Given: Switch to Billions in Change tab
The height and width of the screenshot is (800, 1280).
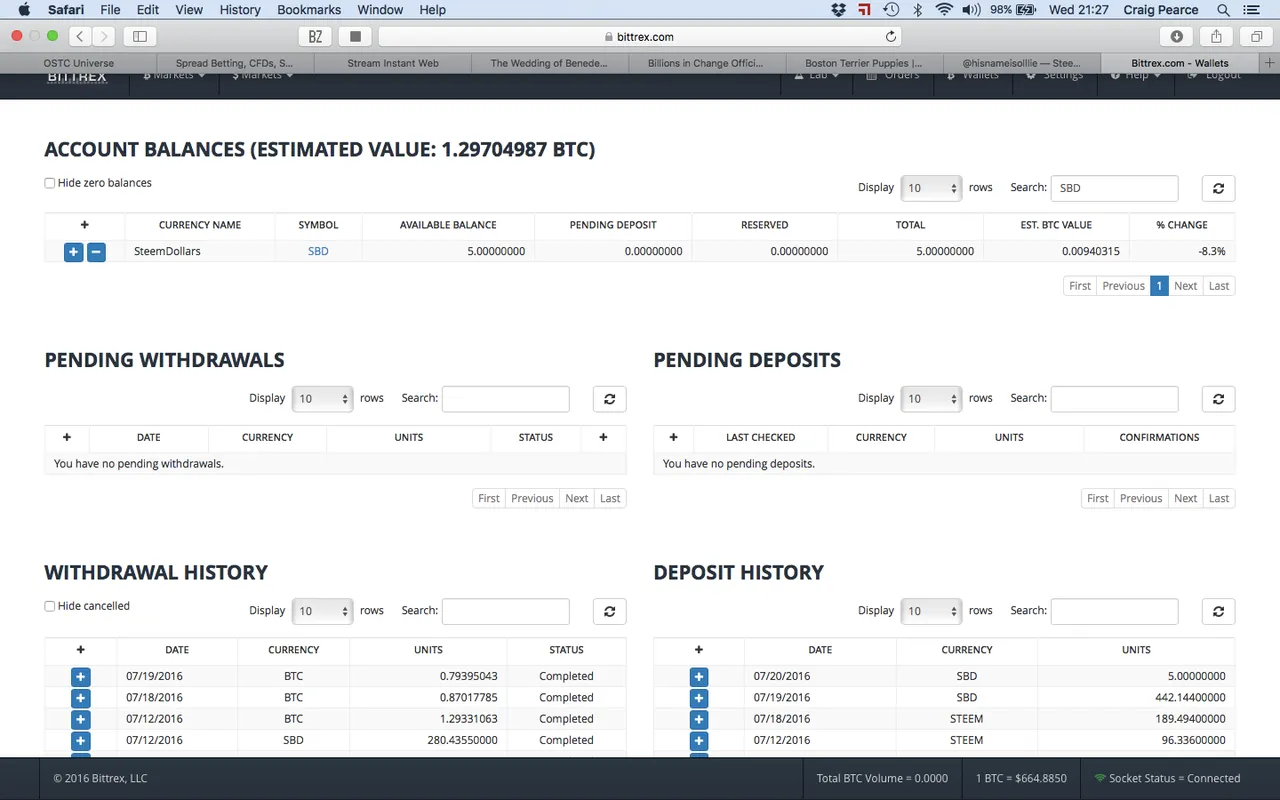Looking at the screenshot, I should 707,63.
